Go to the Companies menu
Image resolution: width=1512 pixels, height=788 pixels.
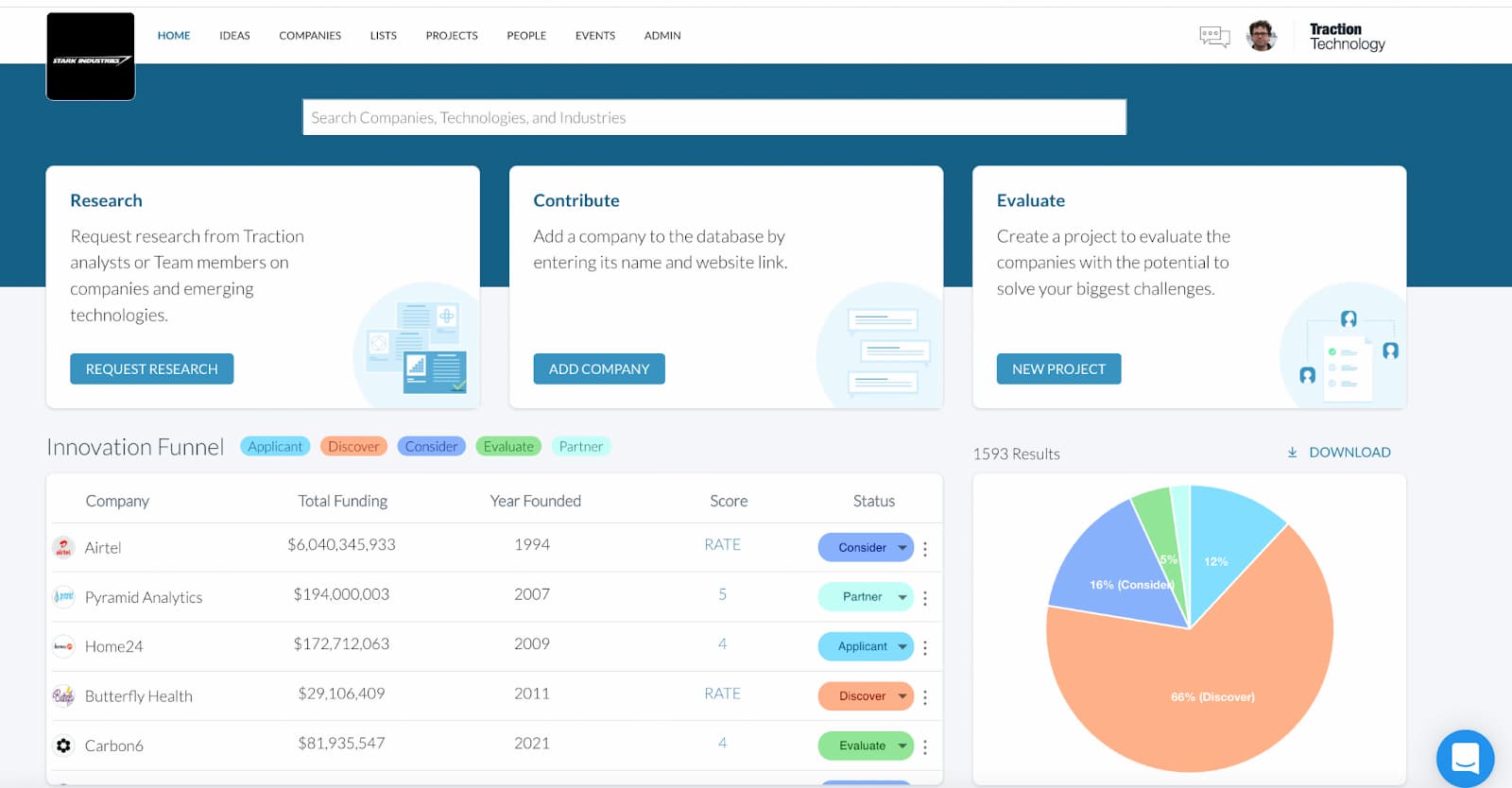tap(310, 36)
